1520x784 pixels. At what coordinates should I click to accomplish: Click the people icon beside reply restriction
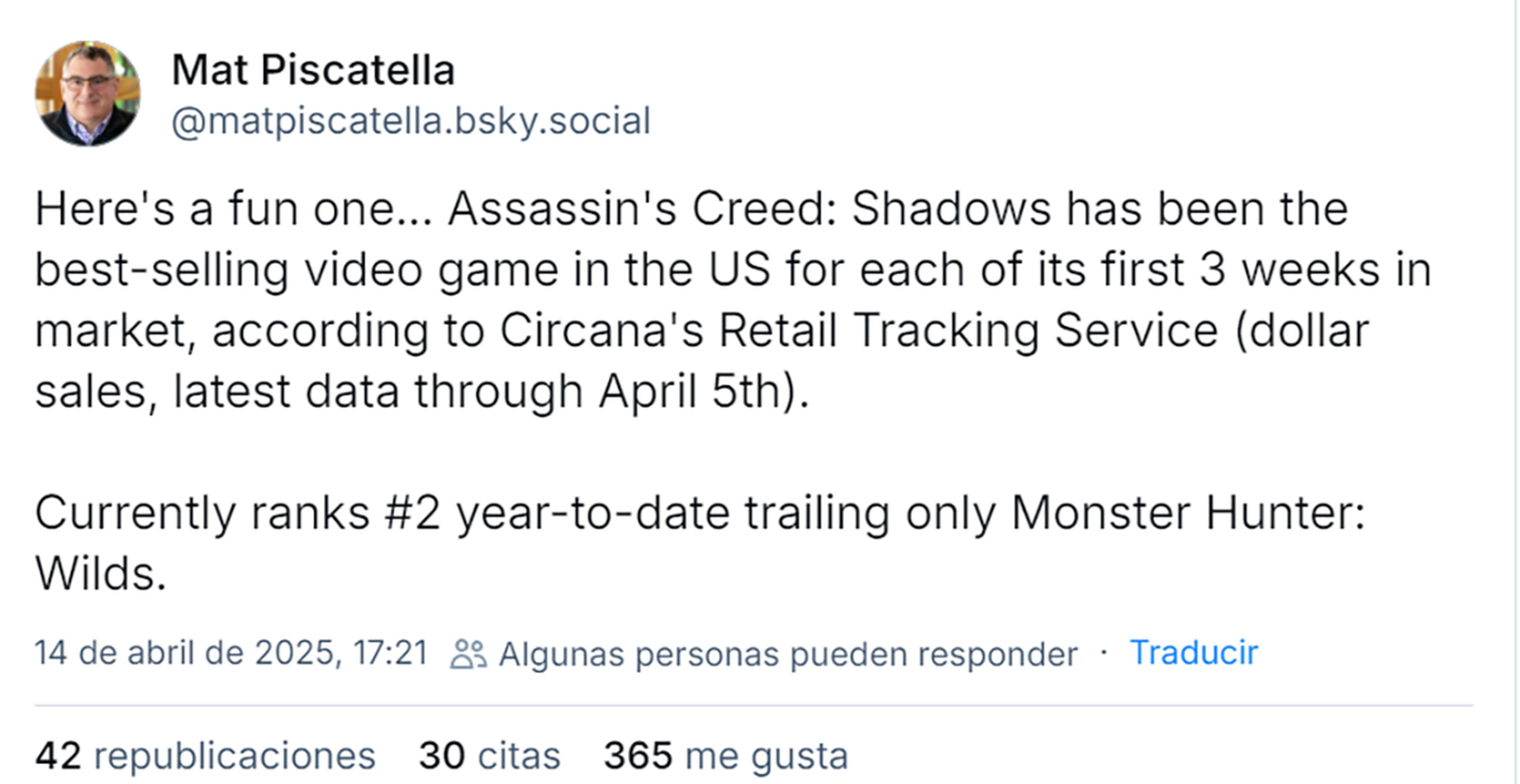[x=468, y=654]
